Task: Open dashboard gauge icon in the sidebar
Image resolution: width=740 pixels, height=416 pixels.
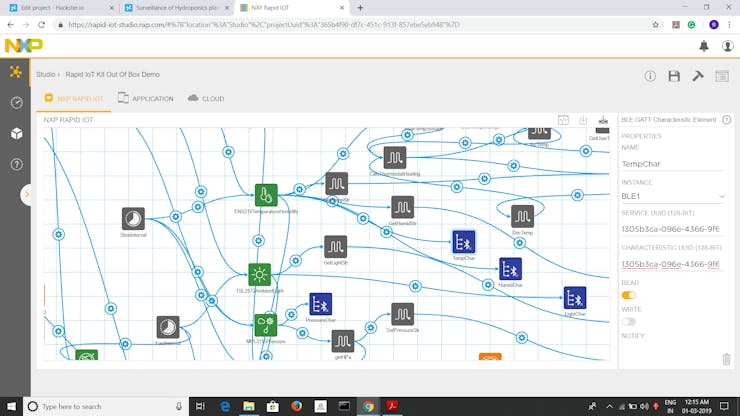Action: (17, 102)
